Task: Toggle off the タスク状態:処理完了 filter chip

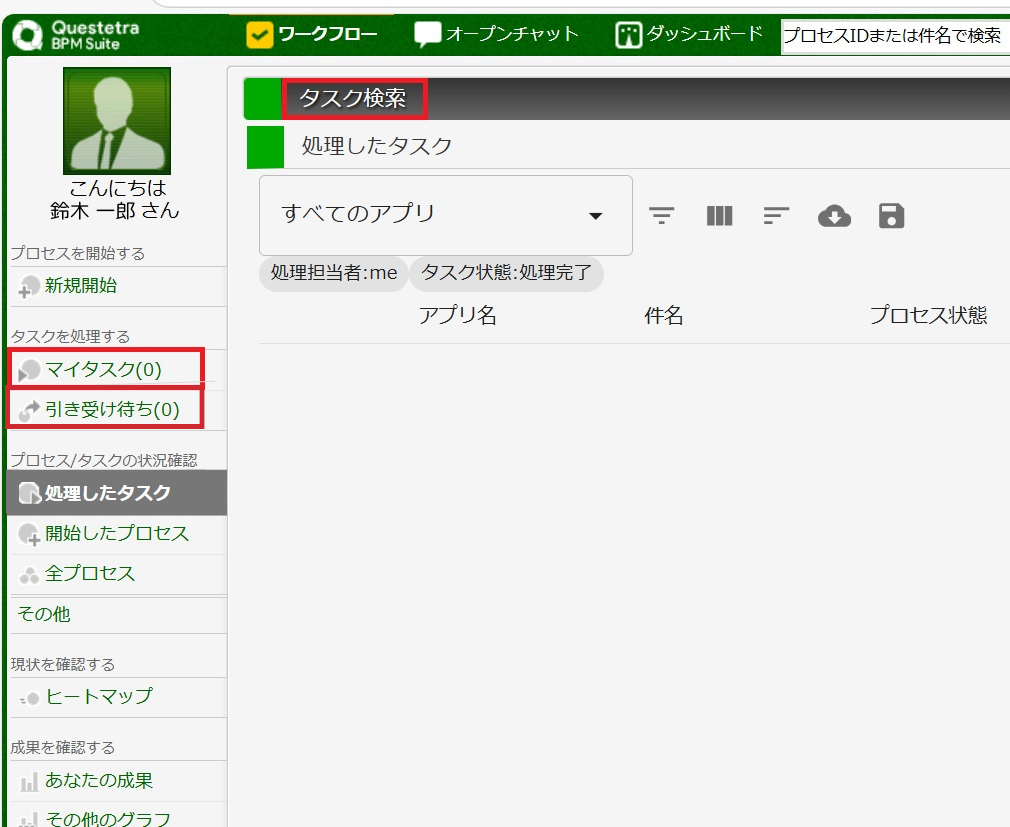Action: 506,273
